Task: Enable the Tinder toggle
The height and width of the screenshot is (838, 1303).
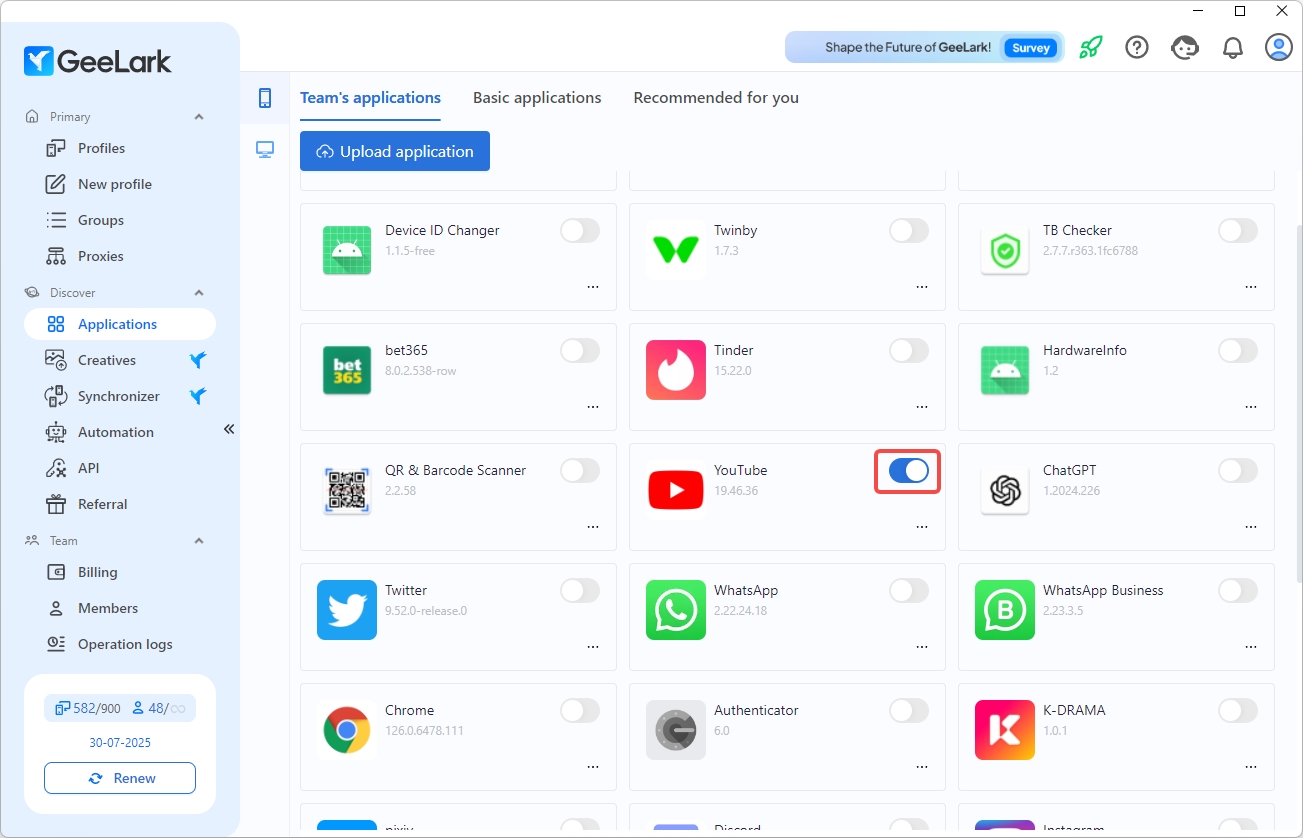Action: 909,351
